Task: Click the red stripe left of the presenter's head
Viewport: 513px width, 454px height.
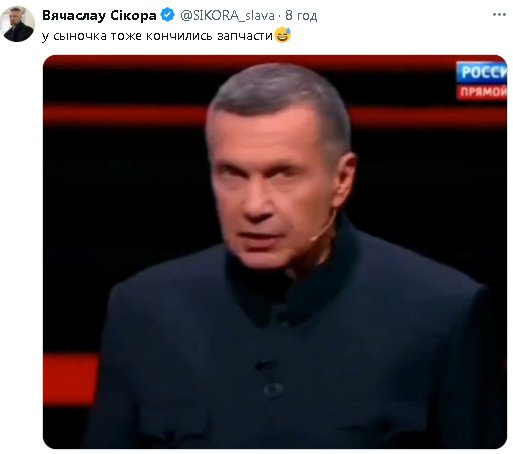Action: [x=125, y=115]
